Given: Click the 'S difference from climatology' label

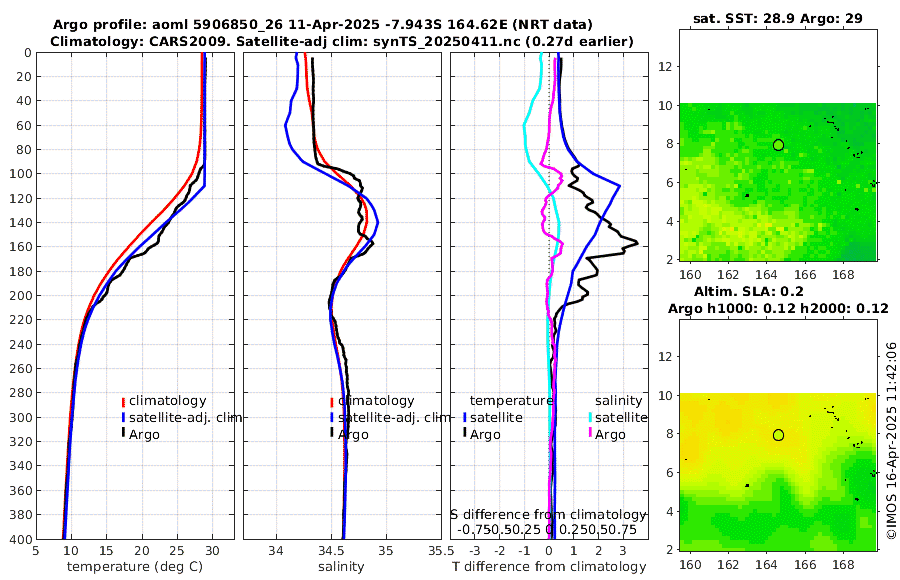Looking at the screenshot, I should pos(548,514).
